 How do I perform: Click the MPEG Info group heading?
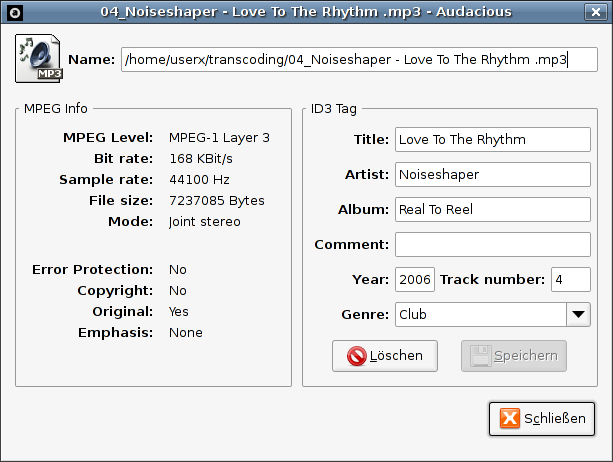pyautogui.click(x=56, y=108)
